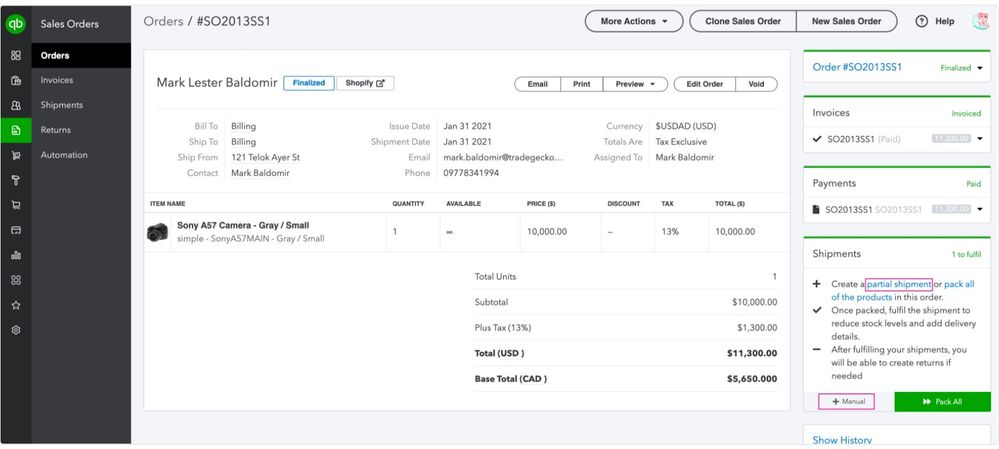999x449 pixels.
Task: Click the Order #SO2013SS1 panel title
Action: click(857, 68)
